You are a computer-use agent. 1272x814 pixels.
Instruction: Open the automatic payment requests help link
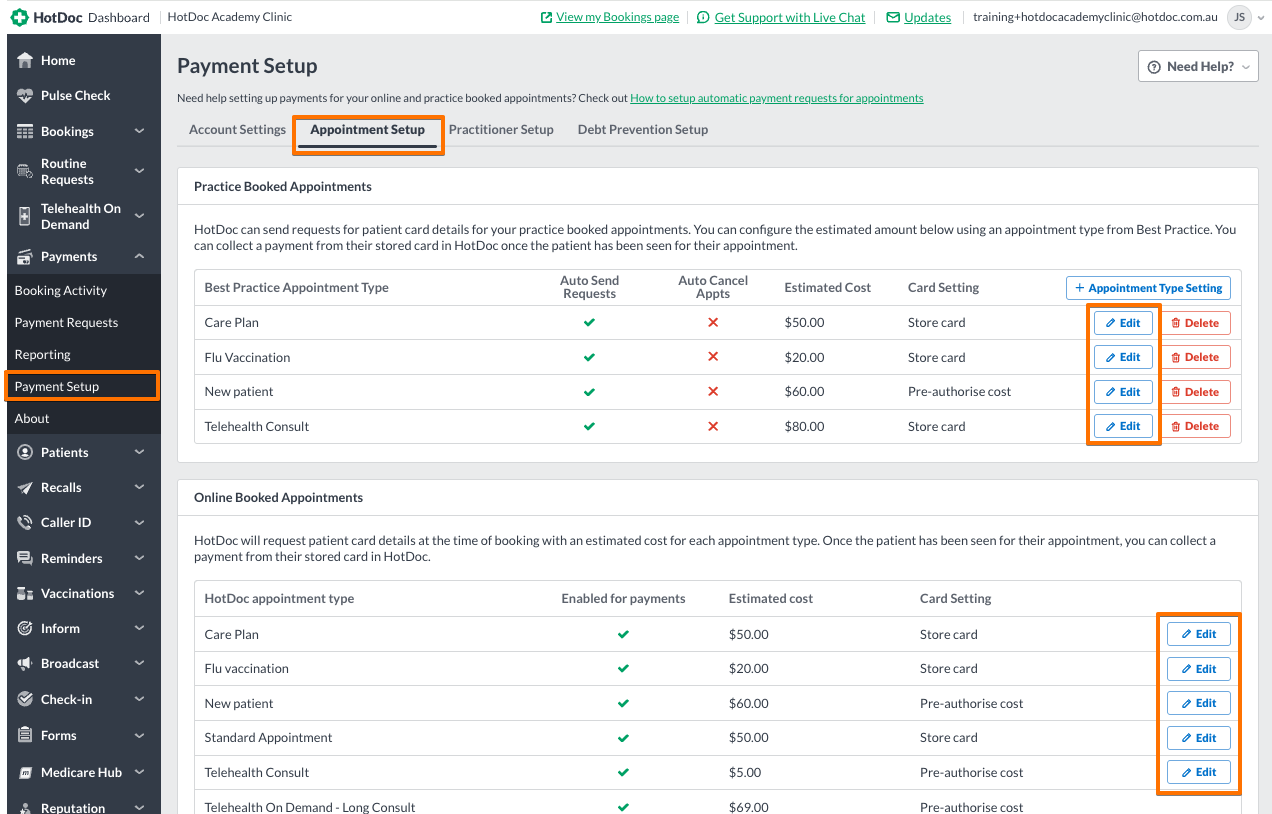click(776, 98)
